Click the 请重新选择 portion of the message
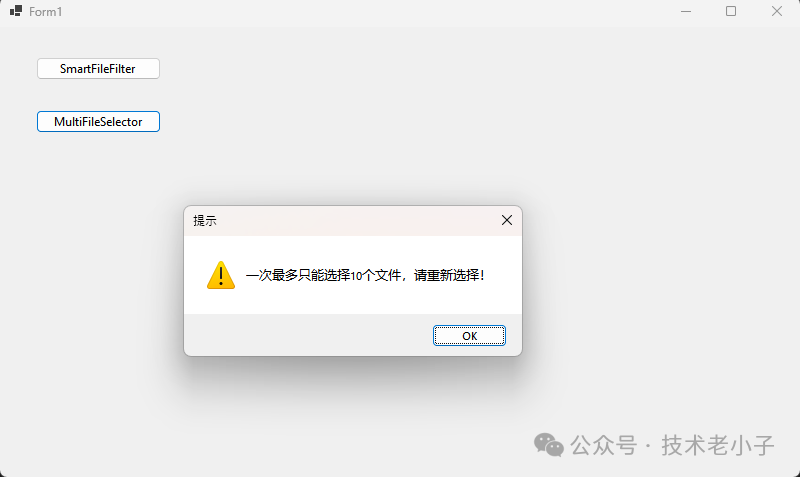Screen dimensions: 800x477 click(449, 275)
